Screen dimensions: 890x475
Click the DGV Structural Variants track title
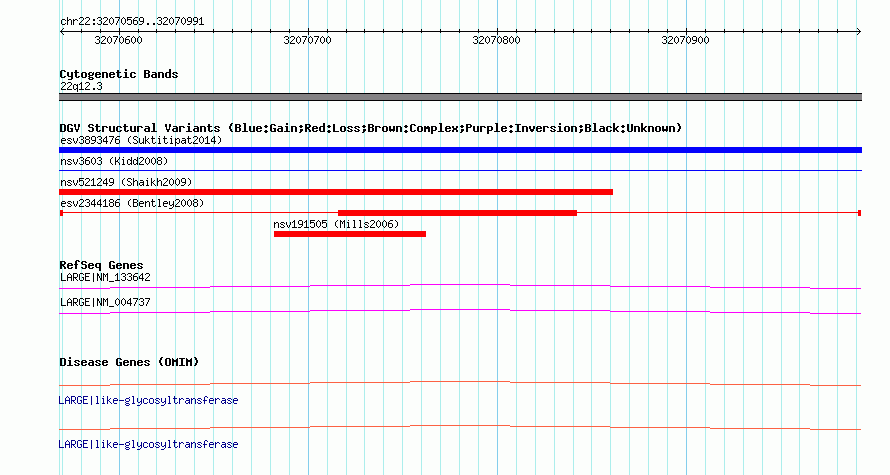coord(371,128)
